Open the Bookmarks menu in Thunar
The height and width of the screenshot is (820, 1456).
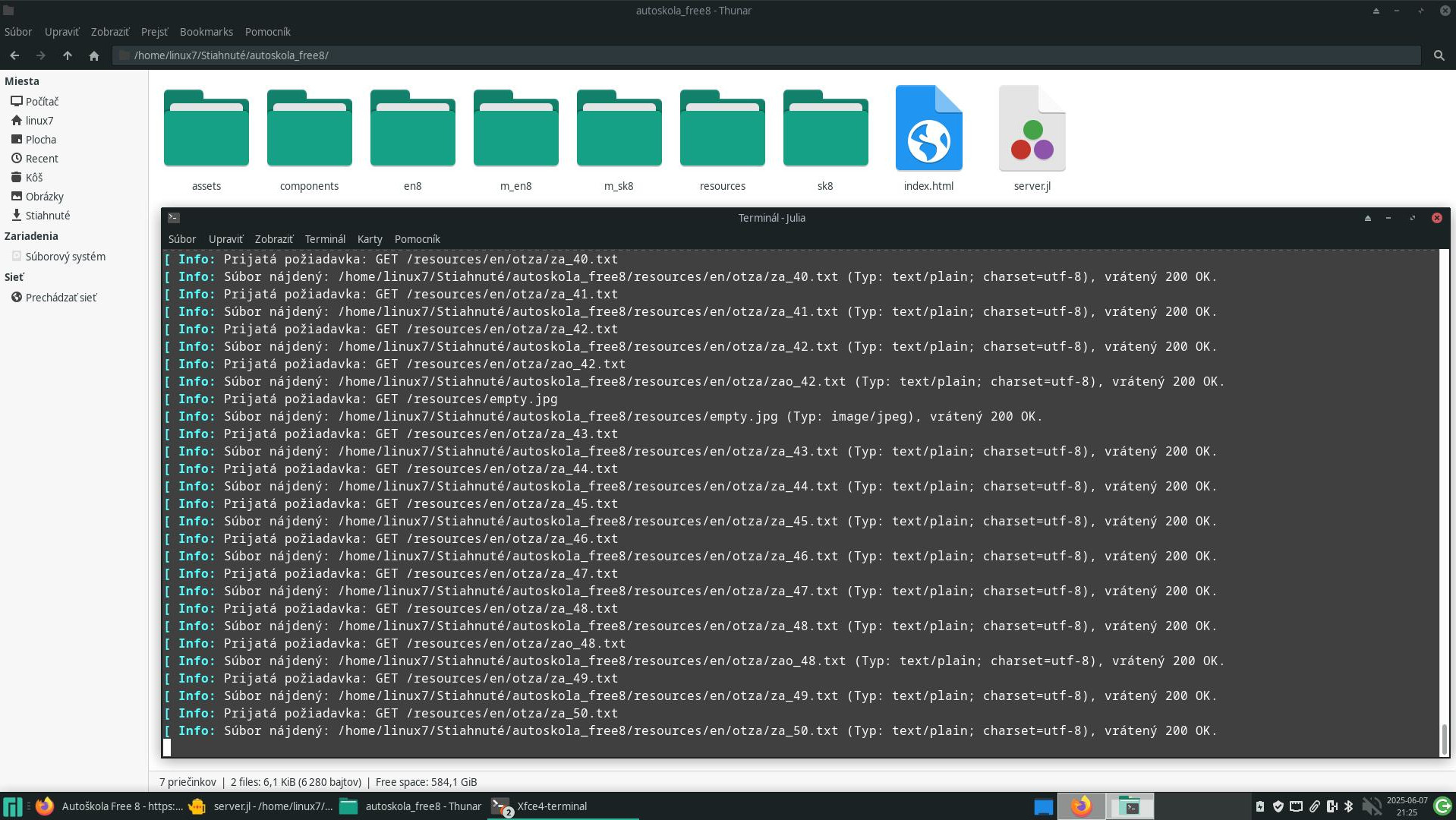point(206,32)
